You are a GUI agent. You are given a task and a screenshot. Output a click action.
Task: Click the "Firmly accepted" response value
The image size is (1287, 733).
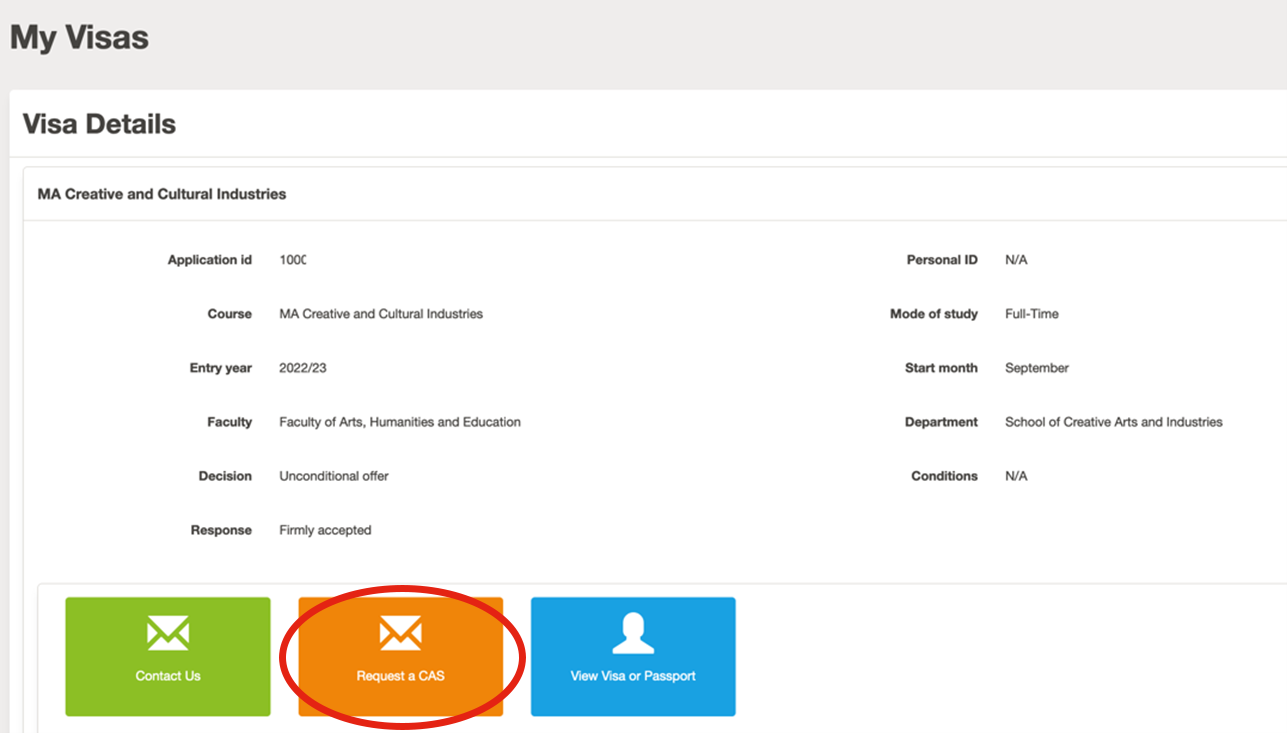tap(325, 530)
